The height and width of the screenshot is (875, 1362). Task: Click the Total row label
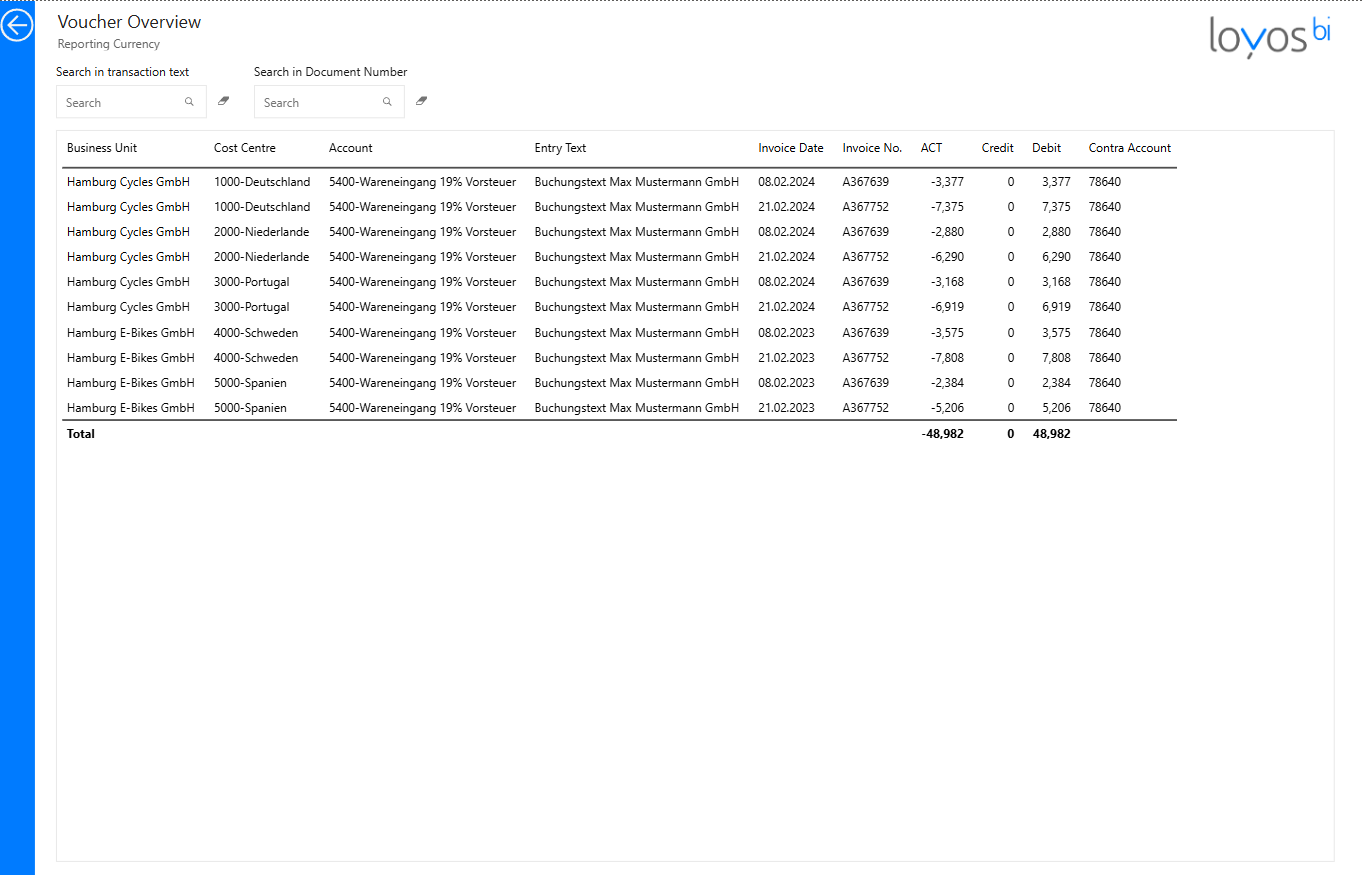coord(81,434)
